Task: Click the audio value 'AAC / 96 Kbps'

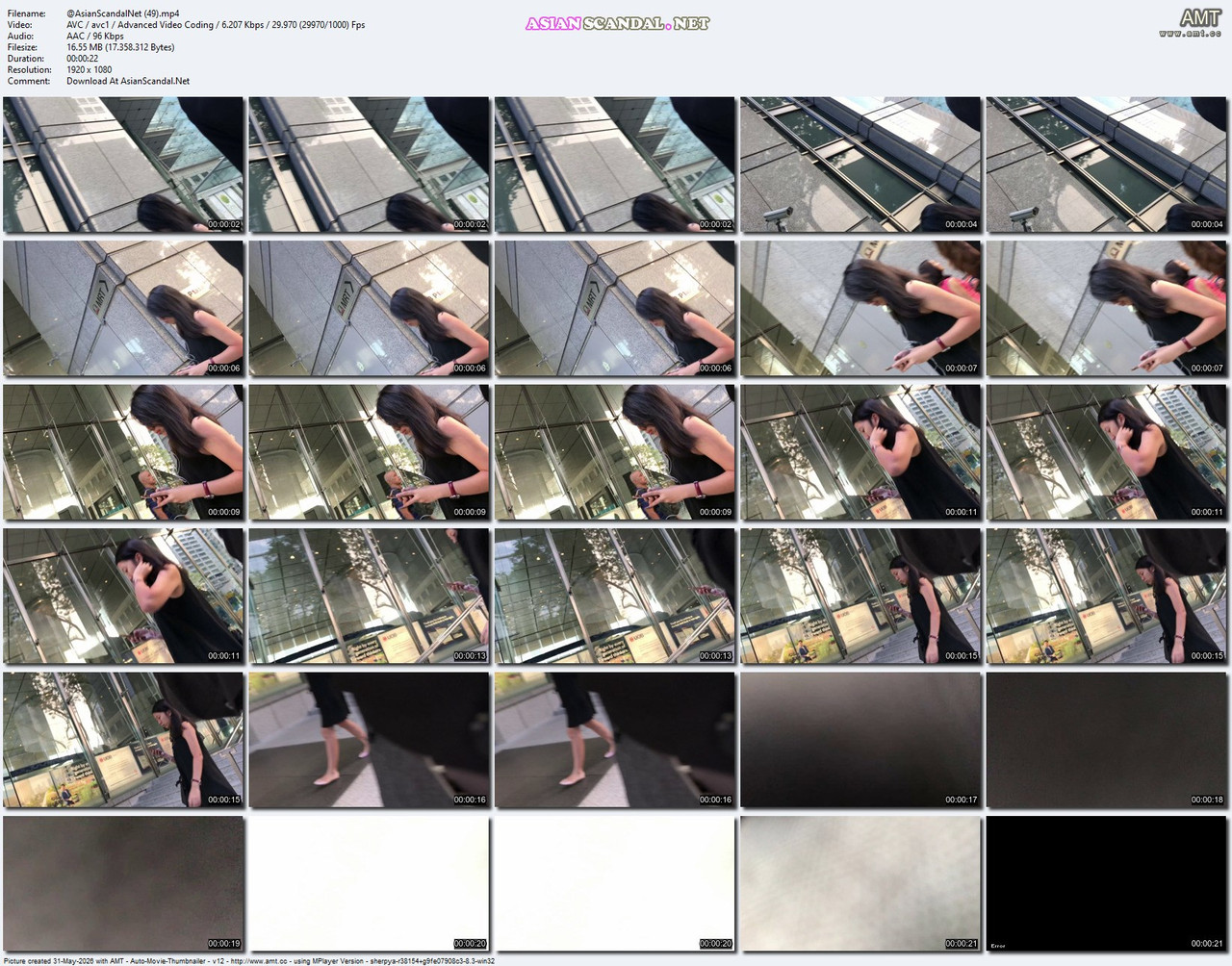Action: tap(95, 36)
